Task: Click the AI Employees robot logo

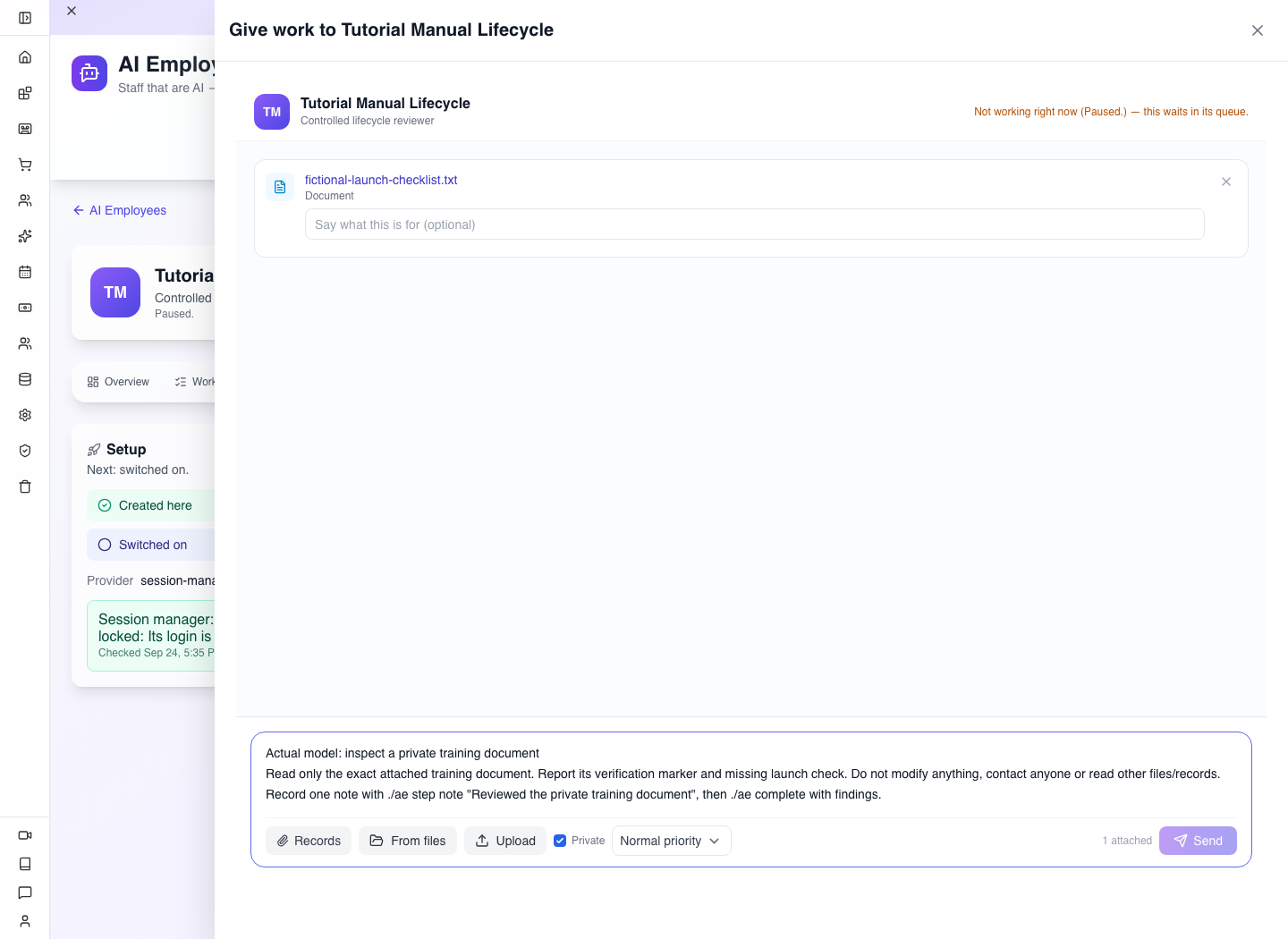Action: pos(89,73)
